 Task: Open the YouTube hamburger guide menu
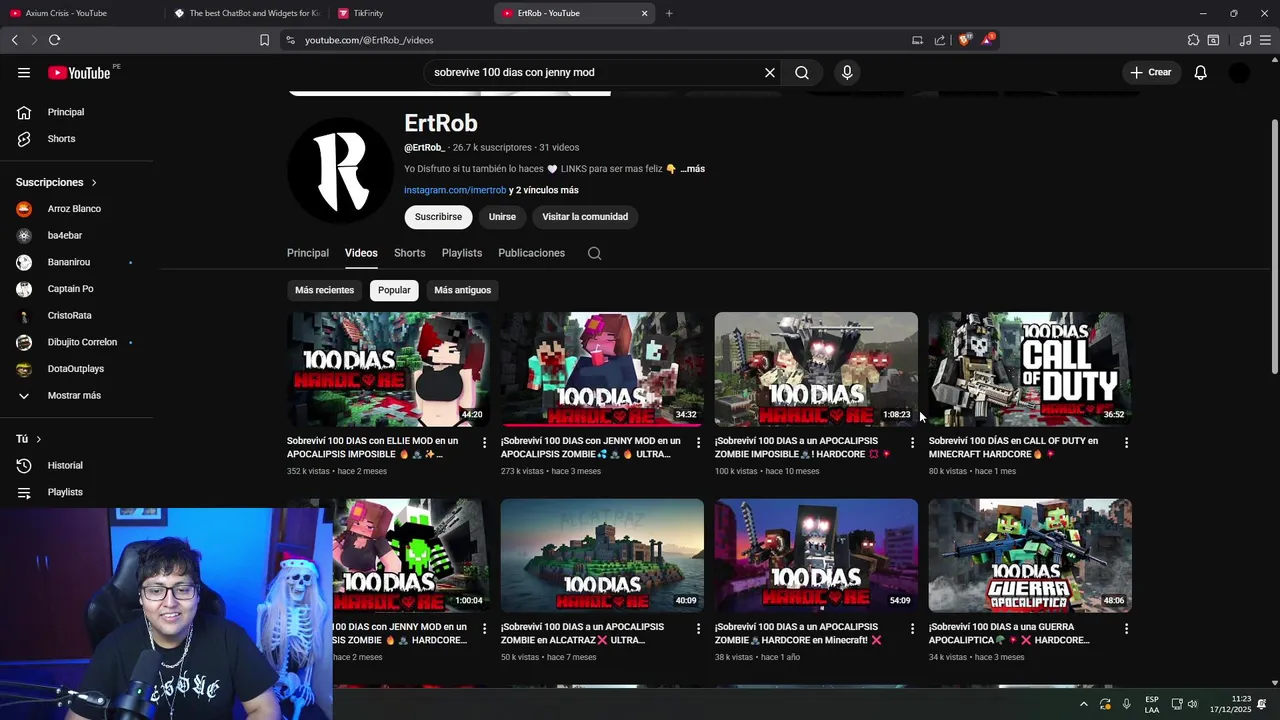click(x=24, y=73)
